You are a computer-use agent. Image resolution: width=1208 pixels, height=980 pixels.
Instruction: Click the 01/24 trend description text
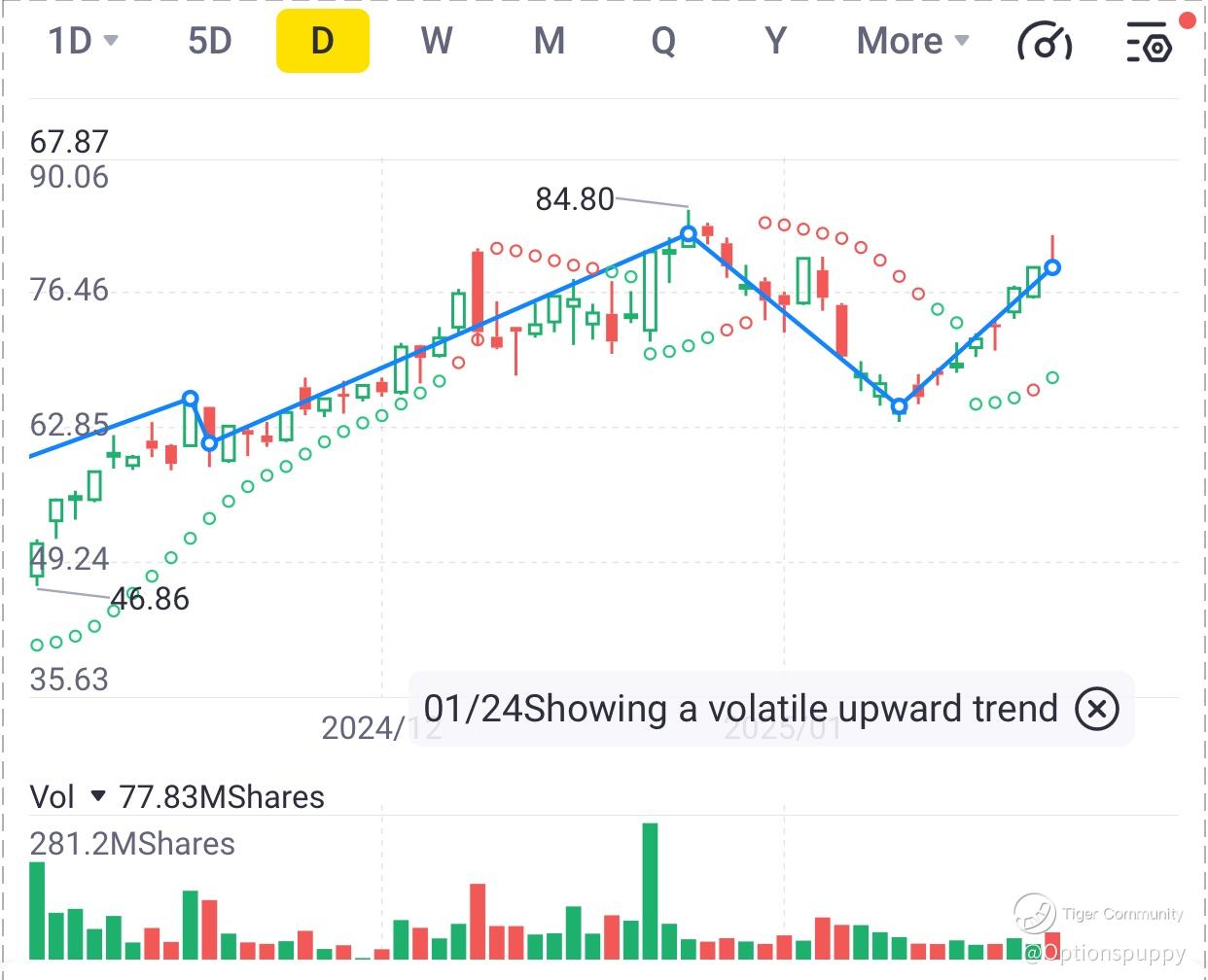[741, 709]
